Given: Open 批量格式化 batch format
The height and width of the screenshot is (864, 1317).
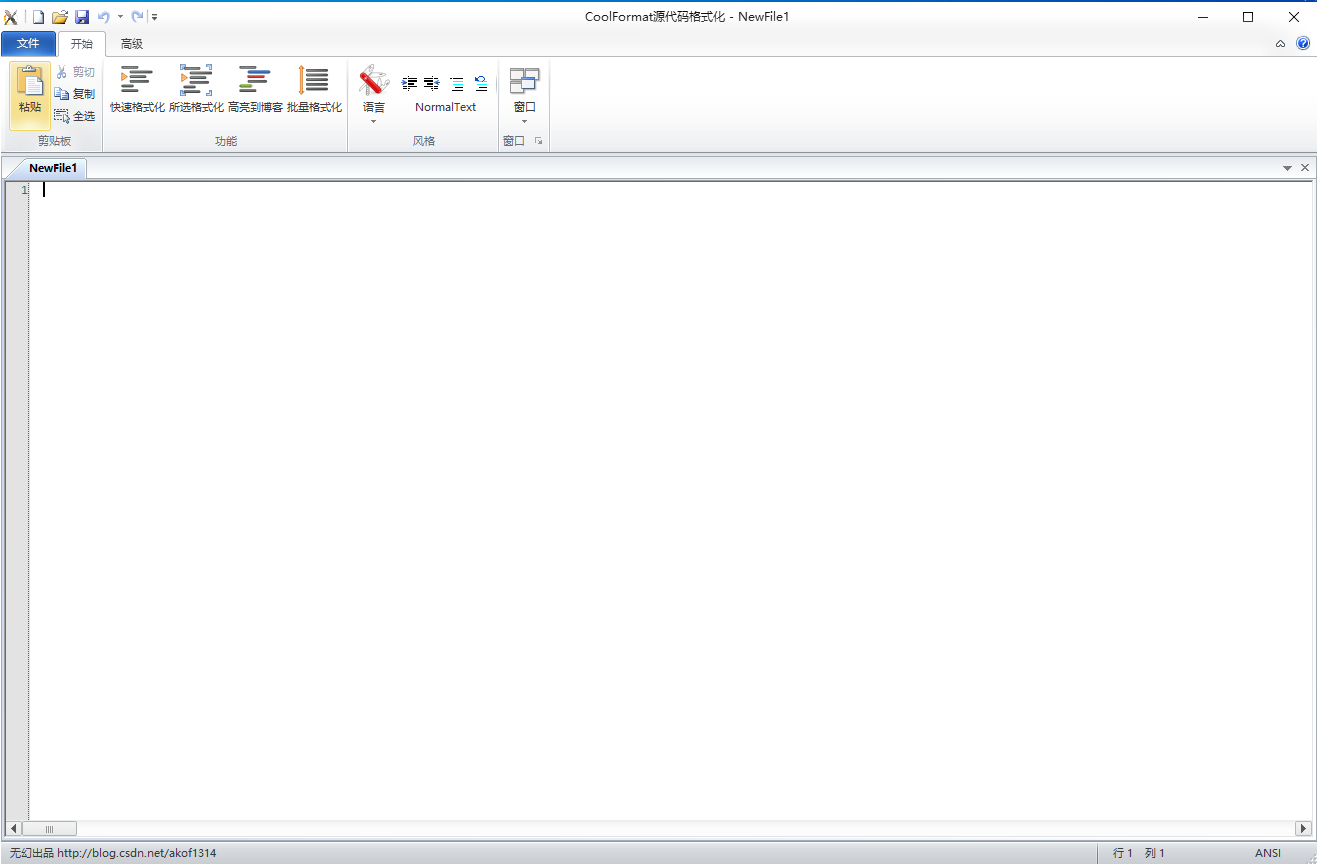Looking at the screenshot, I should click(x=314, y=90).
